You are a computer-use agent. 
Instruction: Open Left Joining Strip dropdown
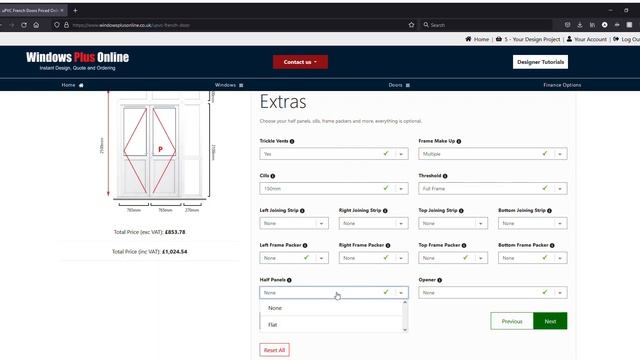(294, 223)
